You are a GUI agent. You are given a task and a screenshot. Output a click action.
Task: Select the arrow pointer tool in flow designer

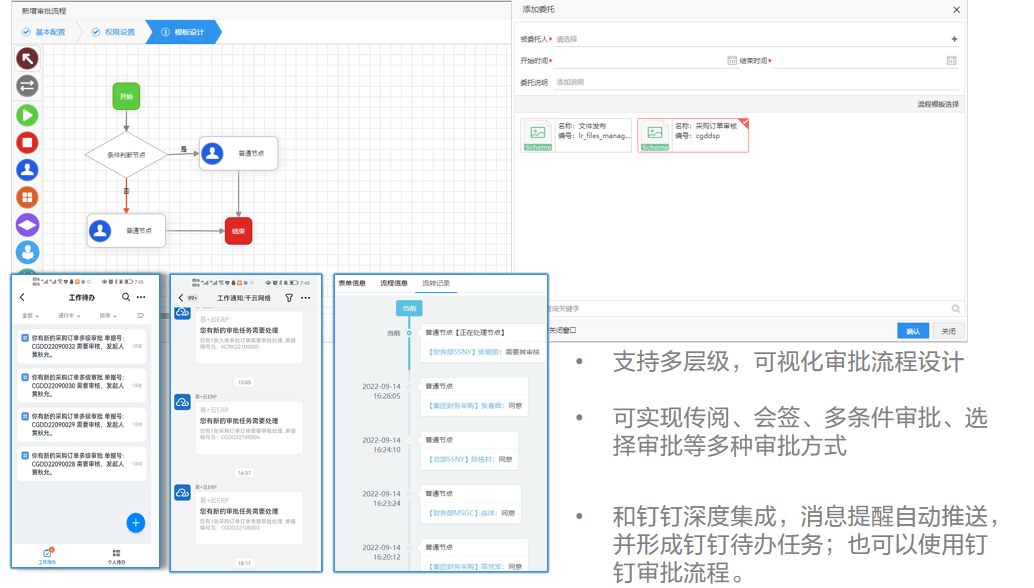click(27, 59)
